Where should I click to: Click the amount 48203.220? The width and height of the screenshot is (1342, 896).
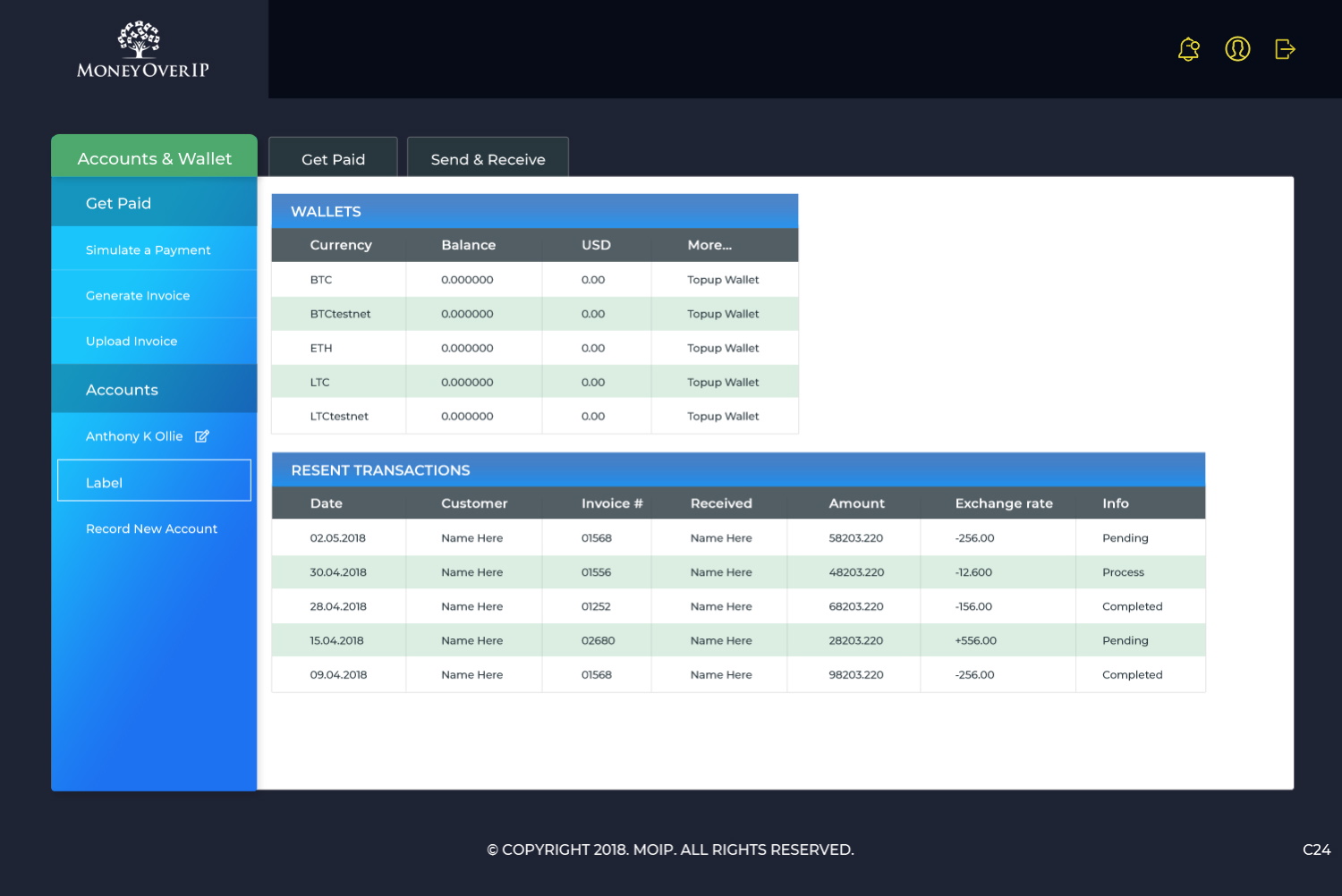pyautogui.click(x=856, y=572)
